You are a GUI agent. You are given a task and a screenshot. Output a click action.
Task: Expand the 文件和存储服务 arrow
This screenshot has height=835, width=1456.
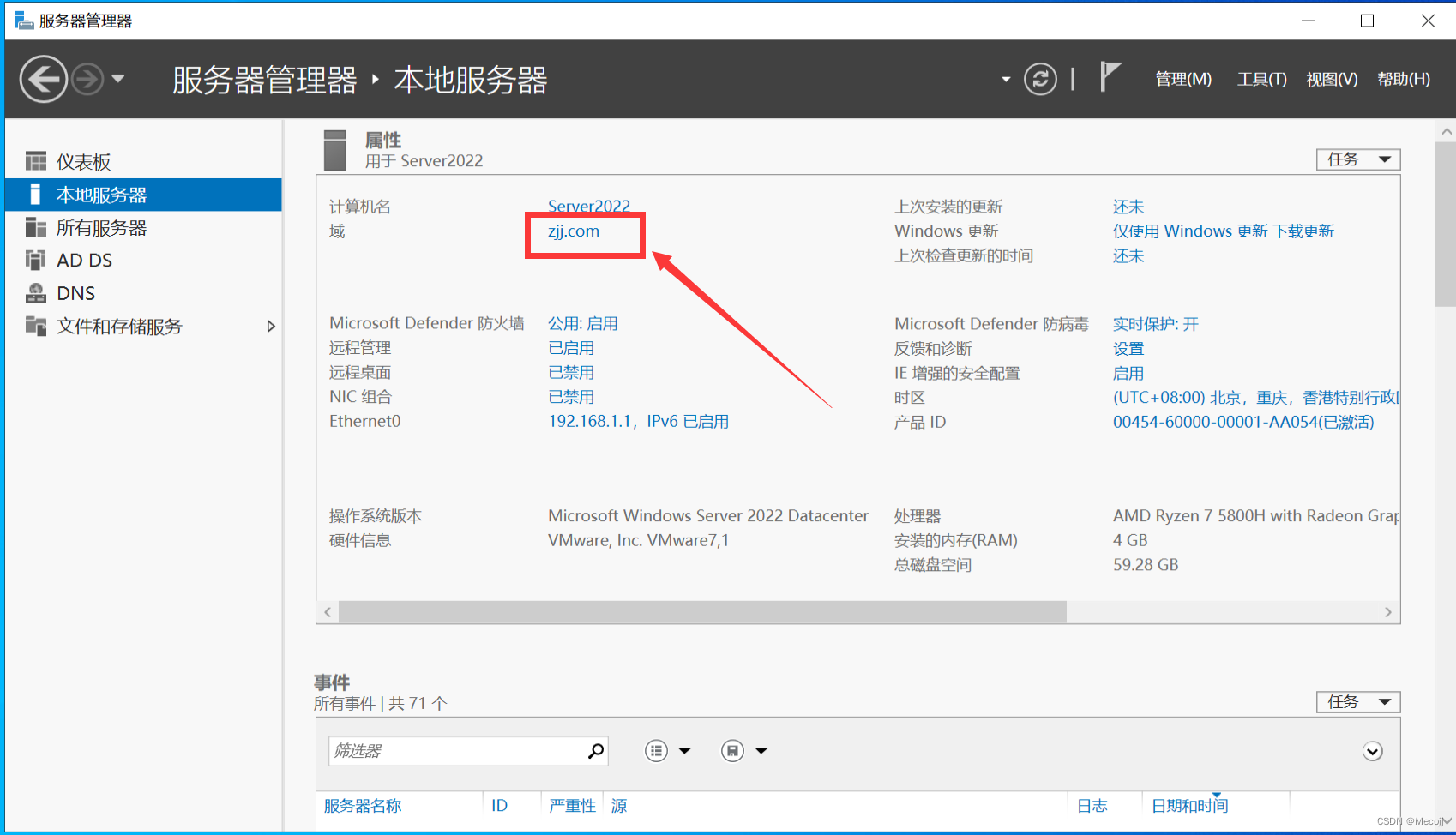coord(271,327)
